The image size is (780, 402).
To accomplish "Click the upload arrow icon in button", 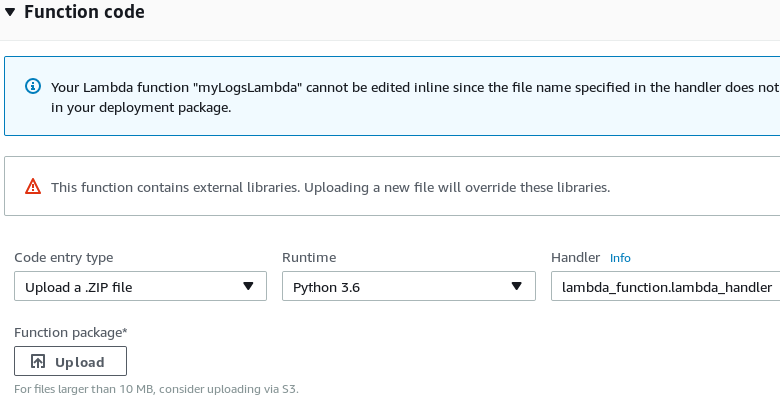I will click(38, 362).
